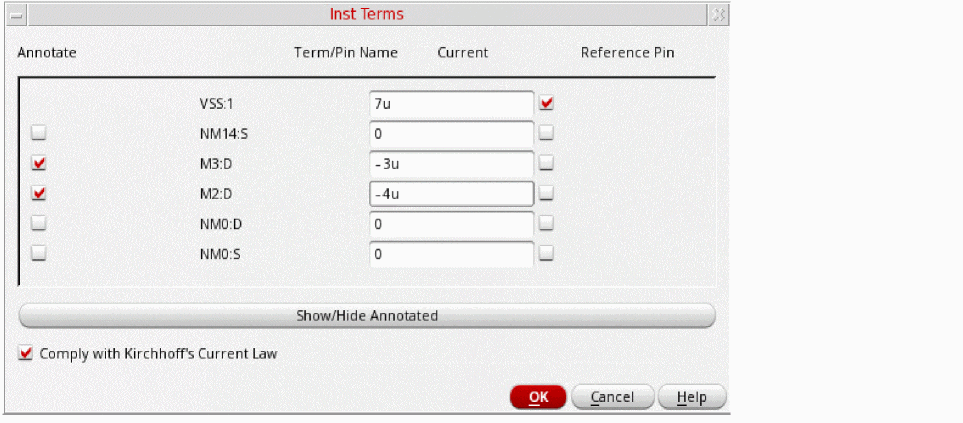The height and width of the screenshot is (423, 963).
Task: Enable reference pin for NM0:D
Action: point(546,223)
